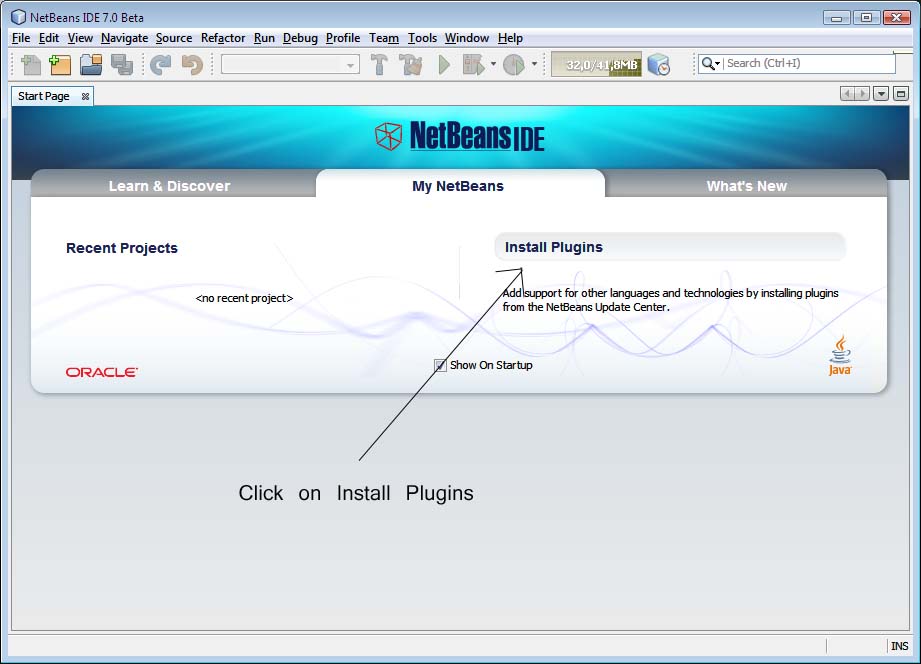This screenshot has width=921, height=664.
Task: Click the Debug Project icon
Action: 473,65
